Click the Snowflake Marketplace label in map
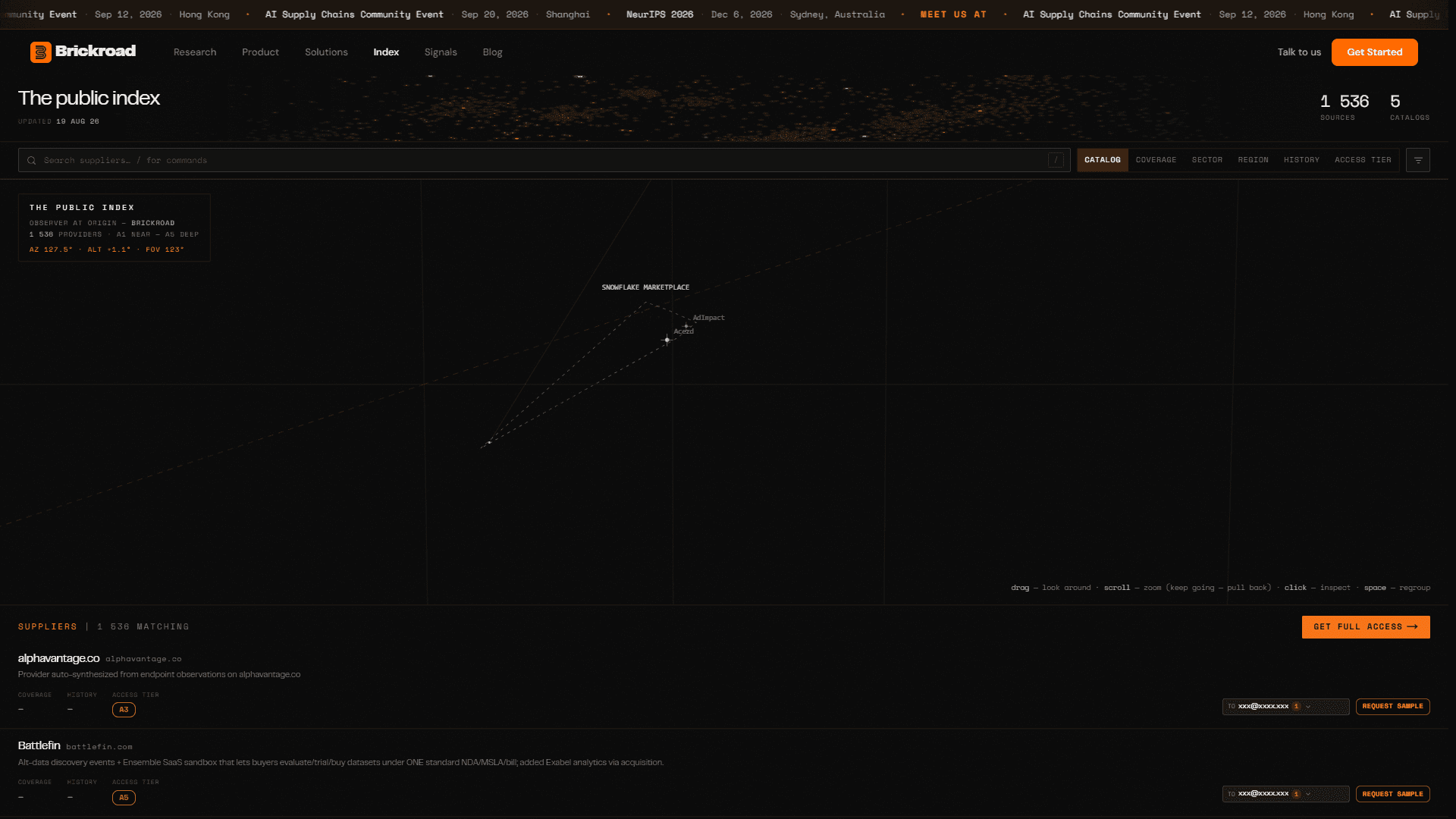 click(x=645, y=287)
